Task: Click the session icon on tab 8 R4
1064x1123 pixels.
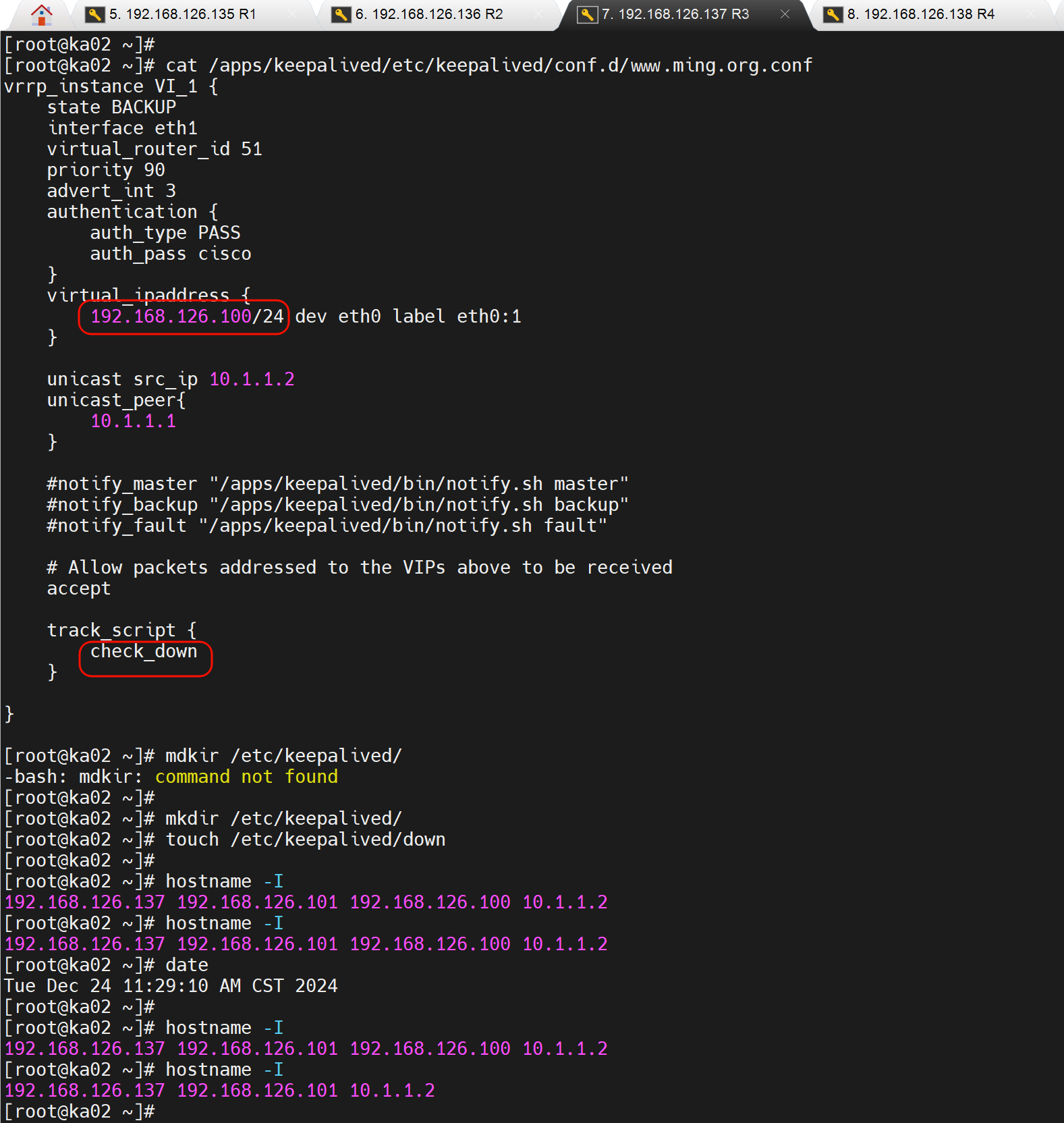Action: 833,14
